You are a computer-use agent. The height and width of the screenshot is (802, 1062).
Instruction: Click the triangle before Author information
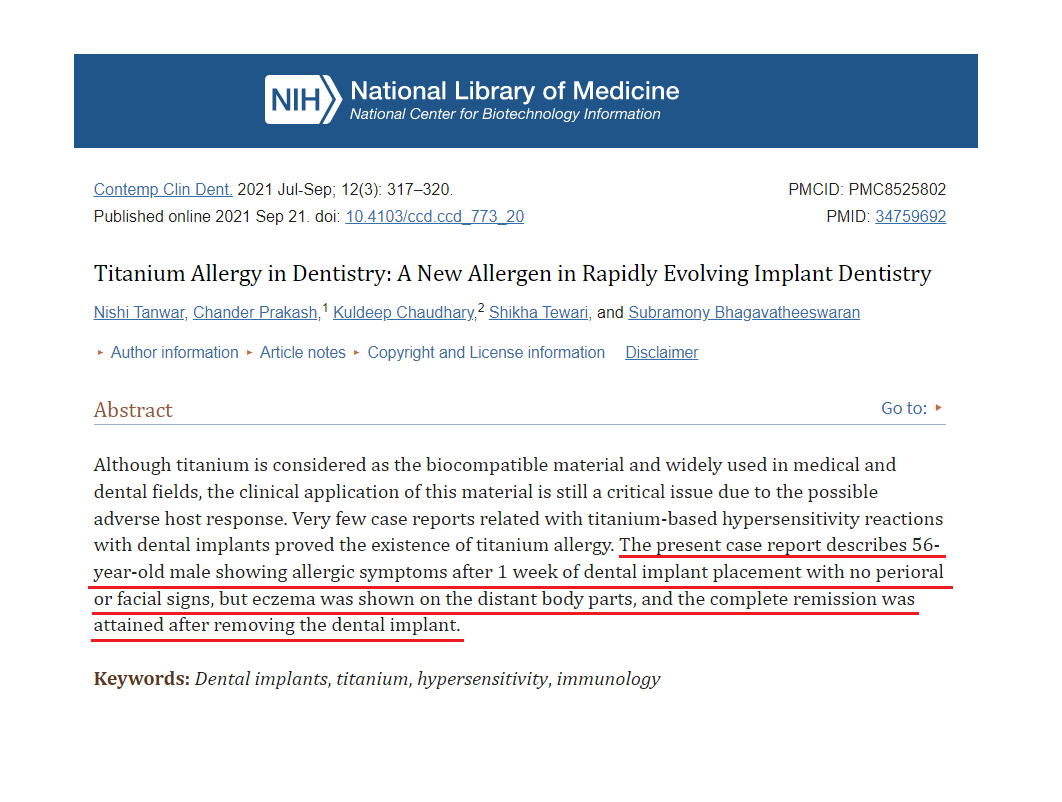click(x=100, y=352)
